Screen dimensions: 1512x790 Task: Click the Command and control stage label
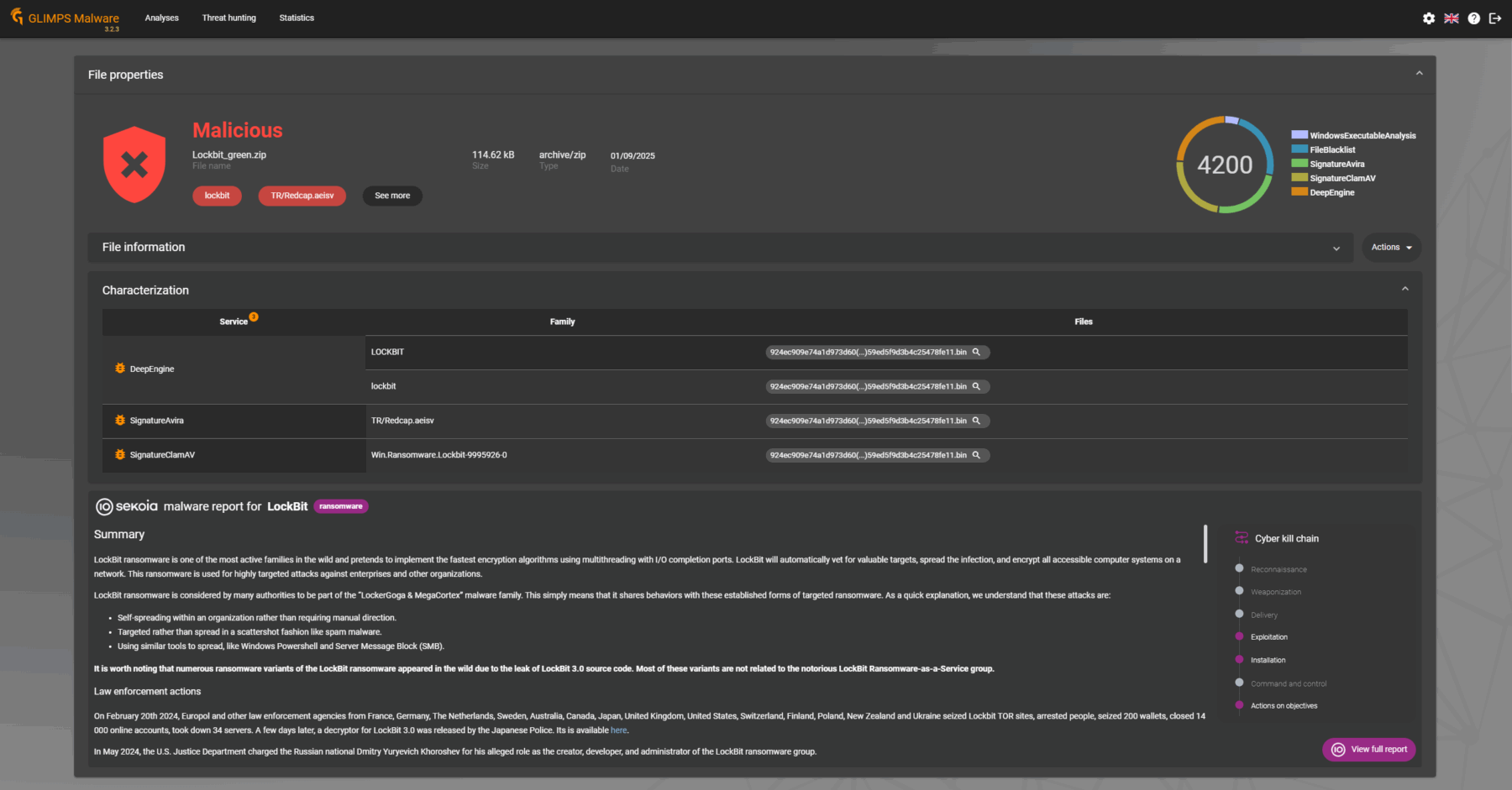1289,683
